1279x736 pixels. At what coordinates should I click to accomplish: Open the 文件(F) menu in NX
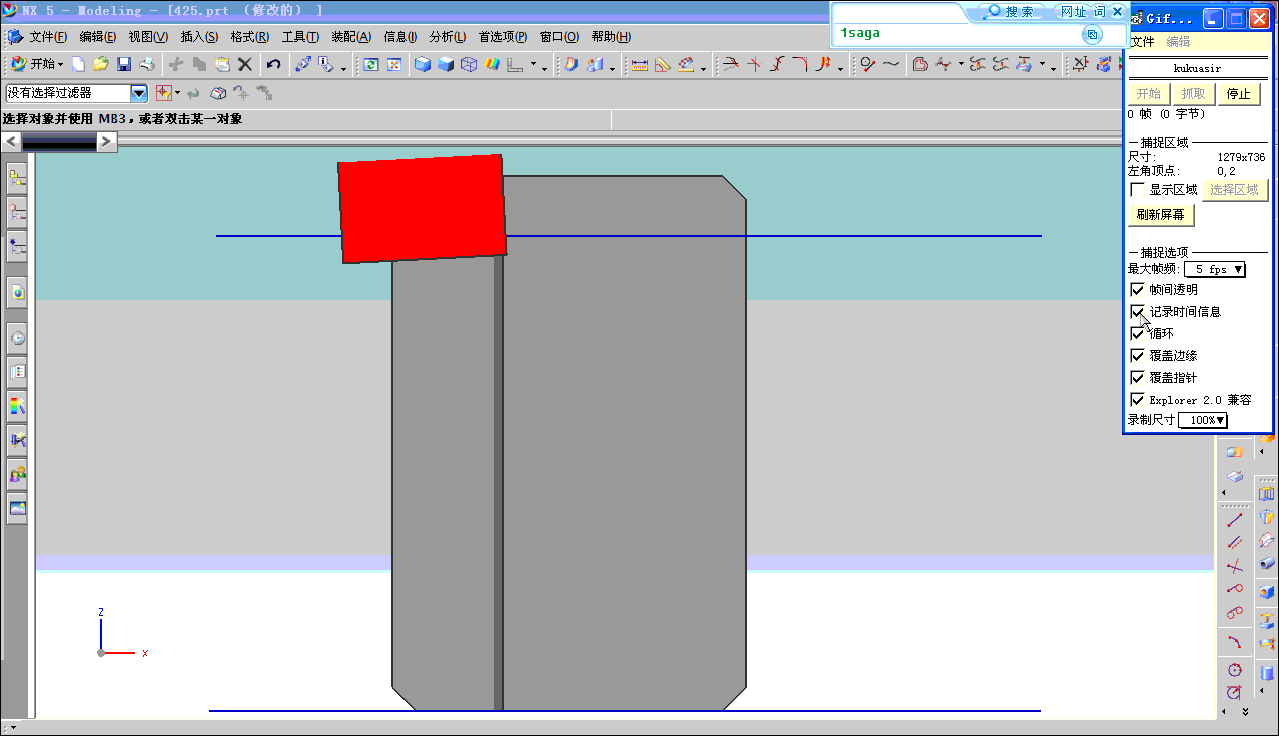48,37
